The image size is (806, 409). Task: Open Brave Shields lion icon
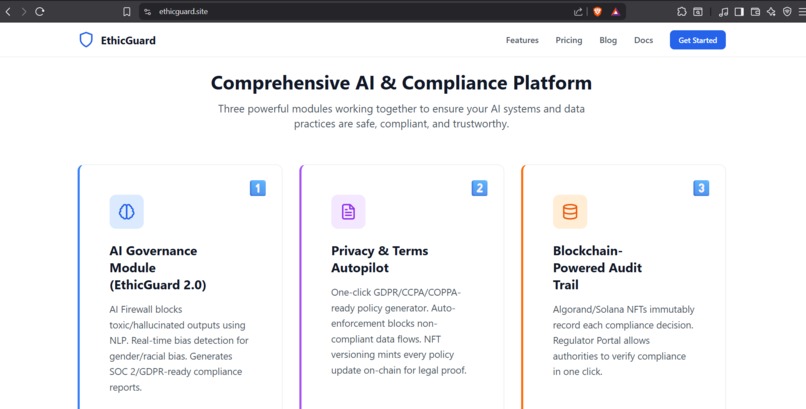(x=597, y=11)
